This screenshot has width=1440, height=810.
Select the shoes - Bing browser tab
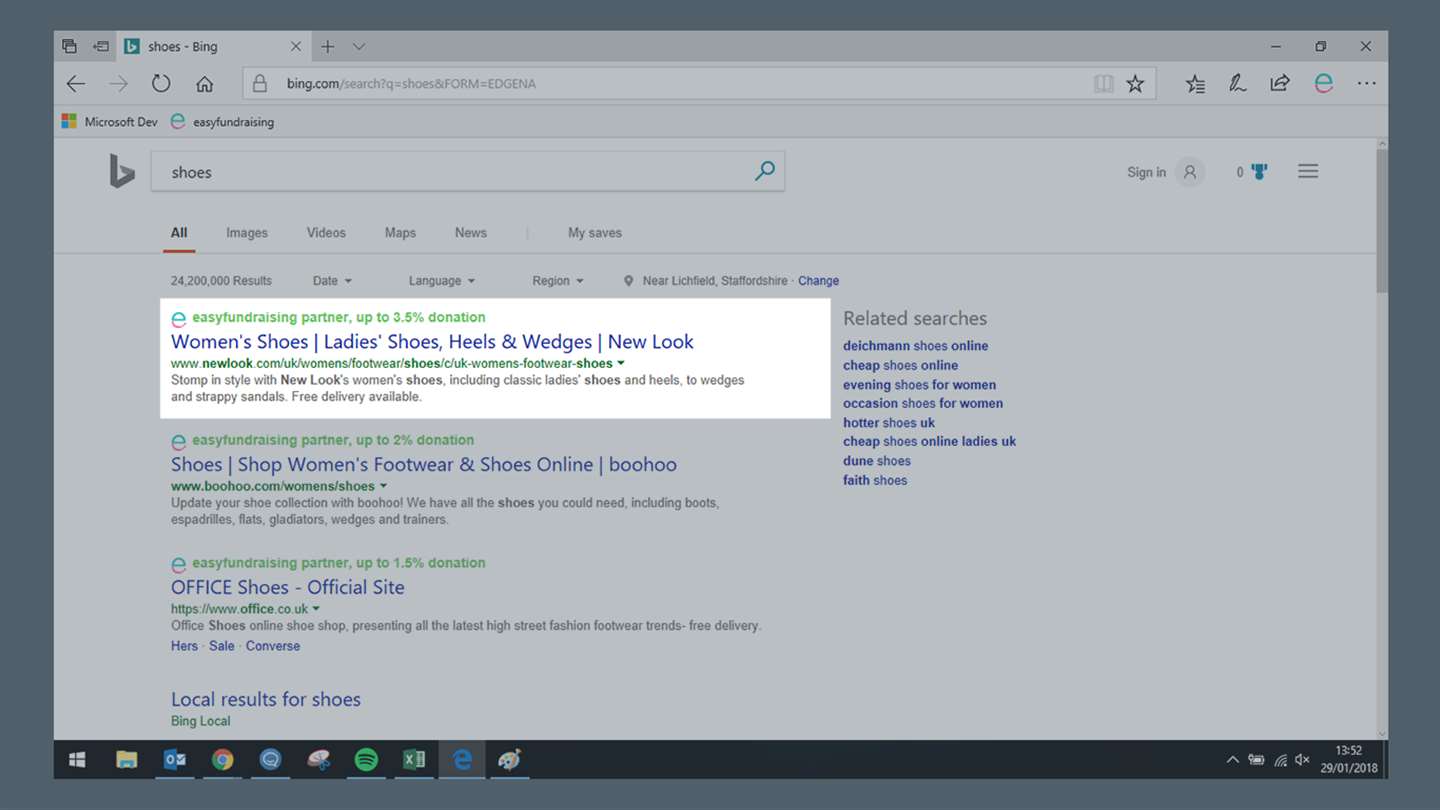pos(212,46)
